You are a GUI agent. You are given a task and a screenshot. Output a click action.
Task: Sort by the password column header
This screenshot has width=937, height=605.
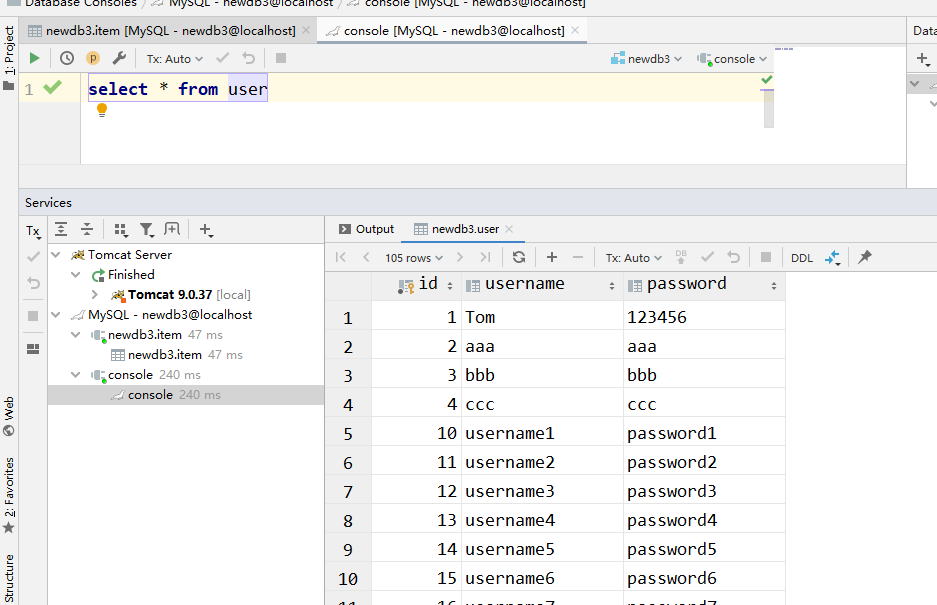coord(704,285)
